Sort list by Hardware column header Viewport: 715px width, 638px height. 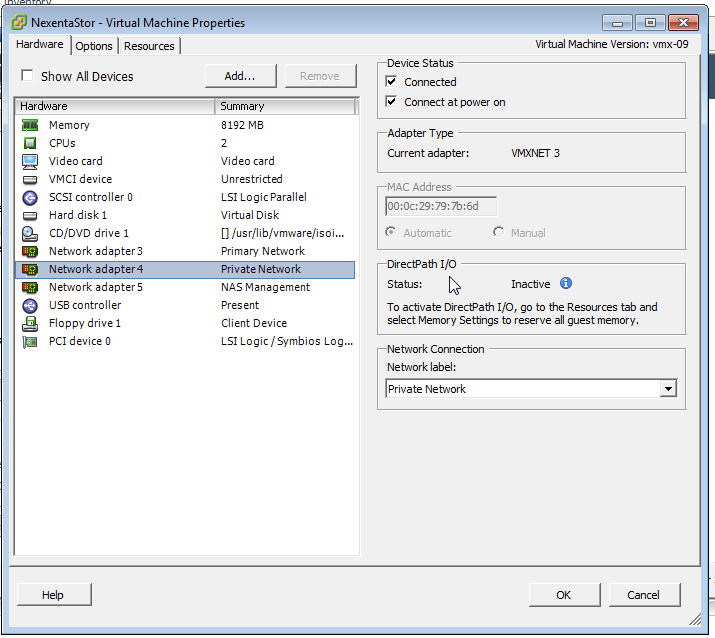[115, 106]
